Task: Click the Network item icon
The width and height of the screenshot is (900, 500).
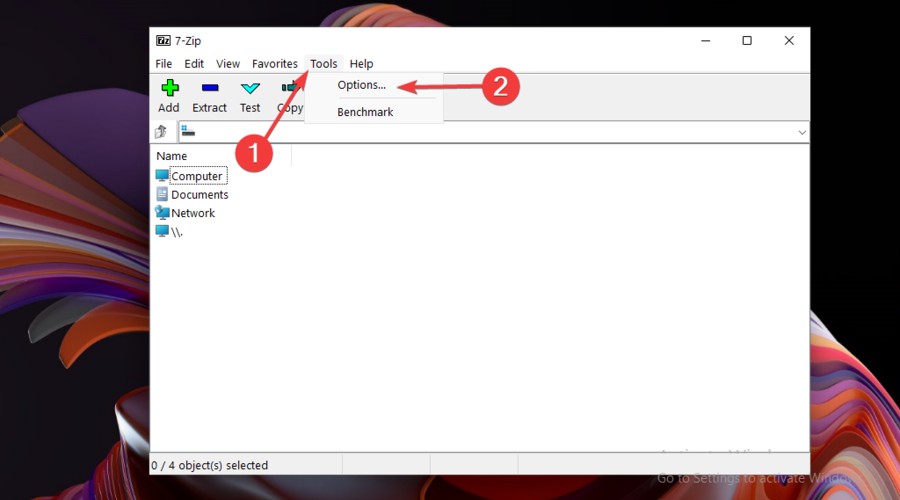Action: click(x=162, y=212)
